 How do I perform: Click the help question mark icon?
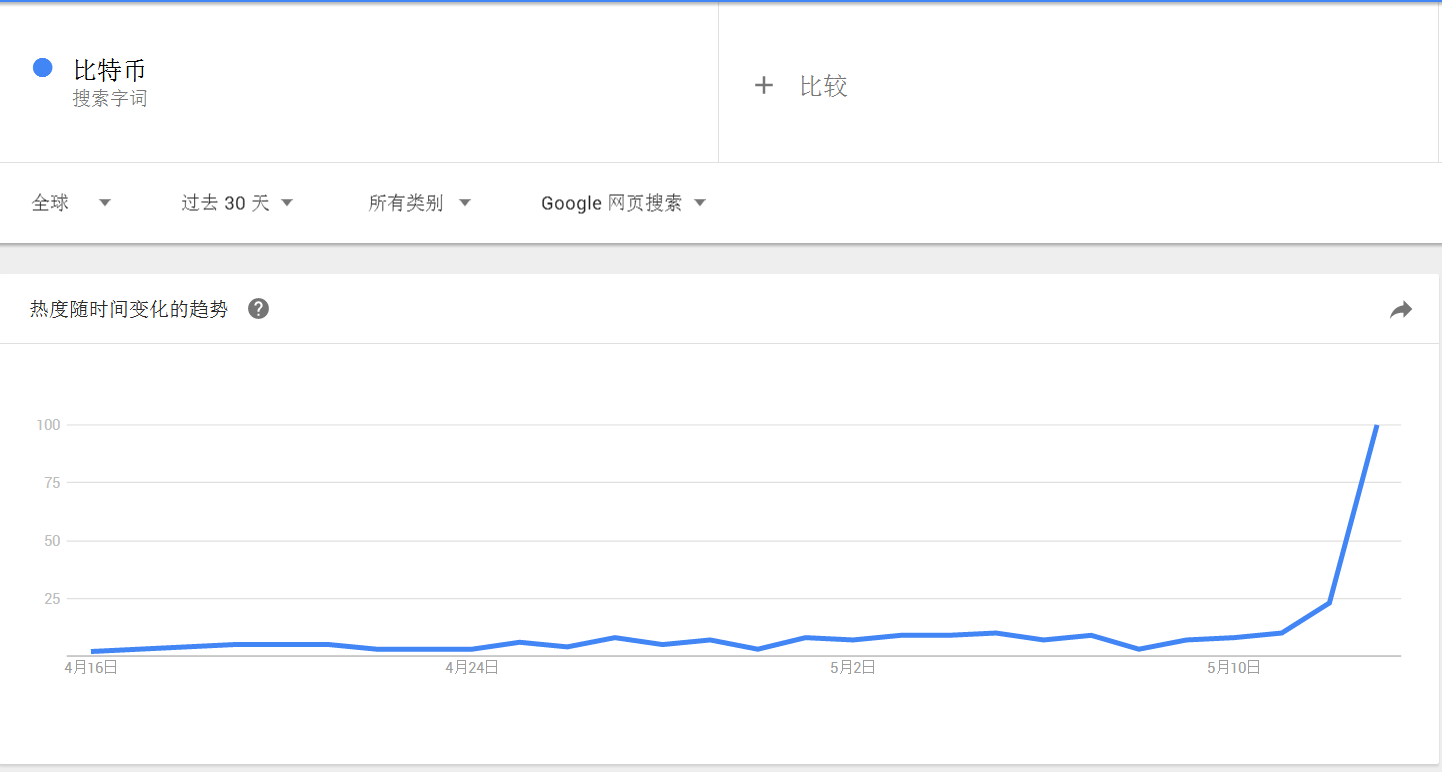[x=258, y=309]
